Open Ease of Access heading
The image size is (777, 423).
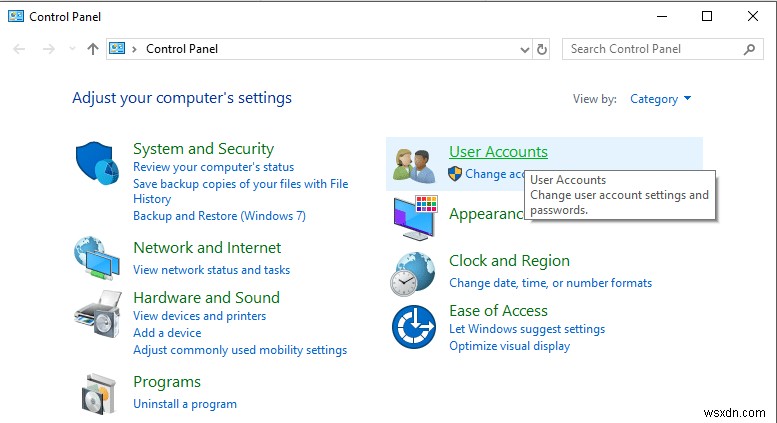click(x=498, y=311)
